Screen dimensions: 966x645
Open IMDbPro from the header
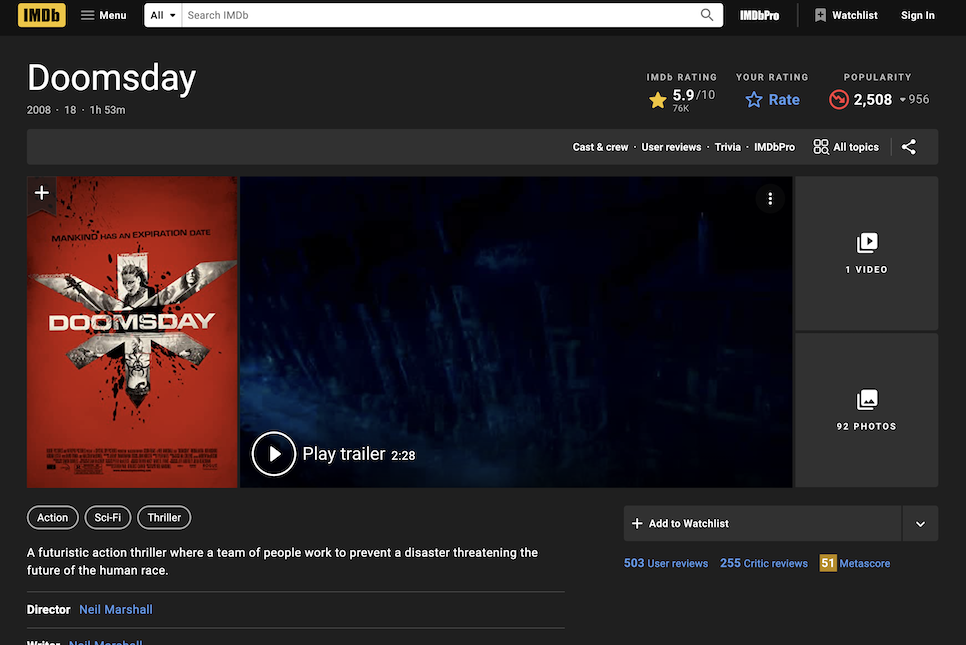pyautogui.click(x=759, y=15)
